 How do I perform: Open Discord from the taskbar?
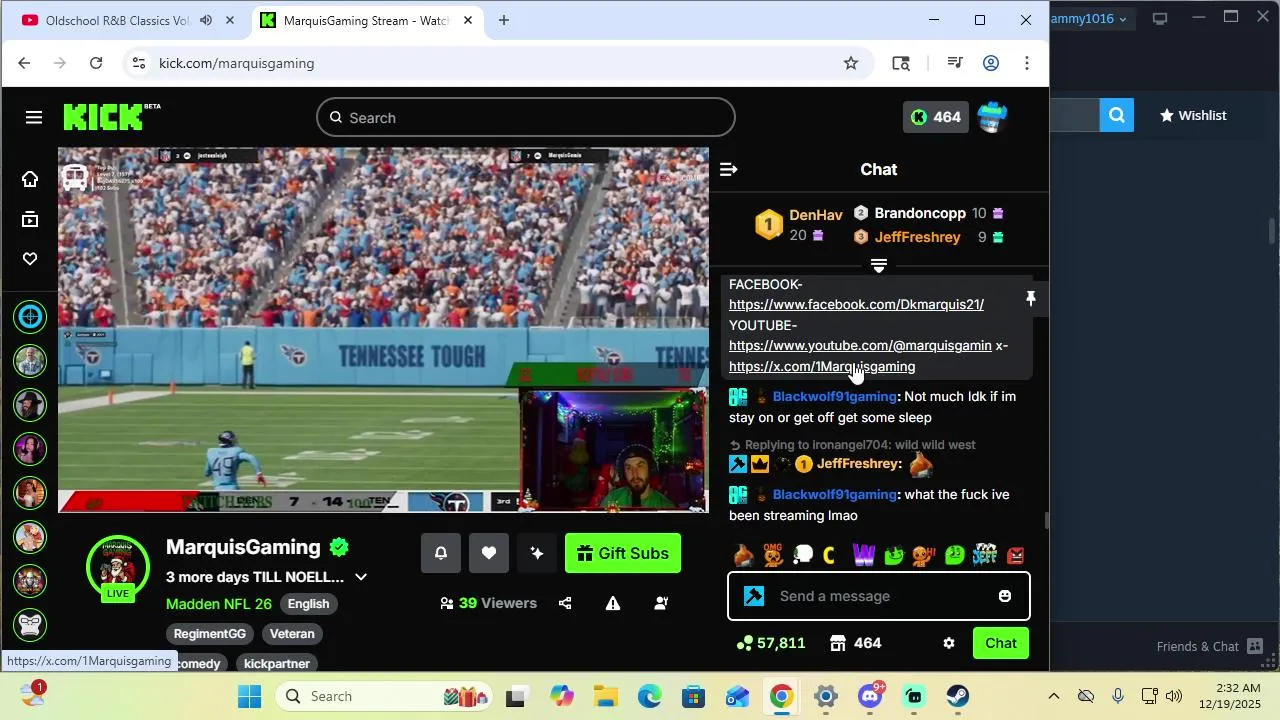pos(870,697)
